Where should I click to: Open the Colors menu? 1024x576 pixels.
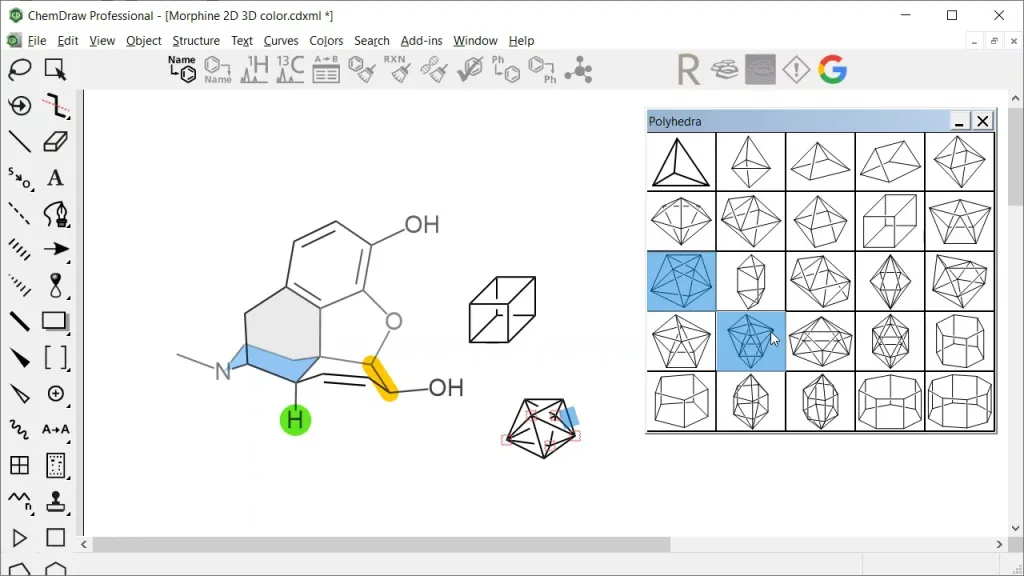(x=326, y=41)
